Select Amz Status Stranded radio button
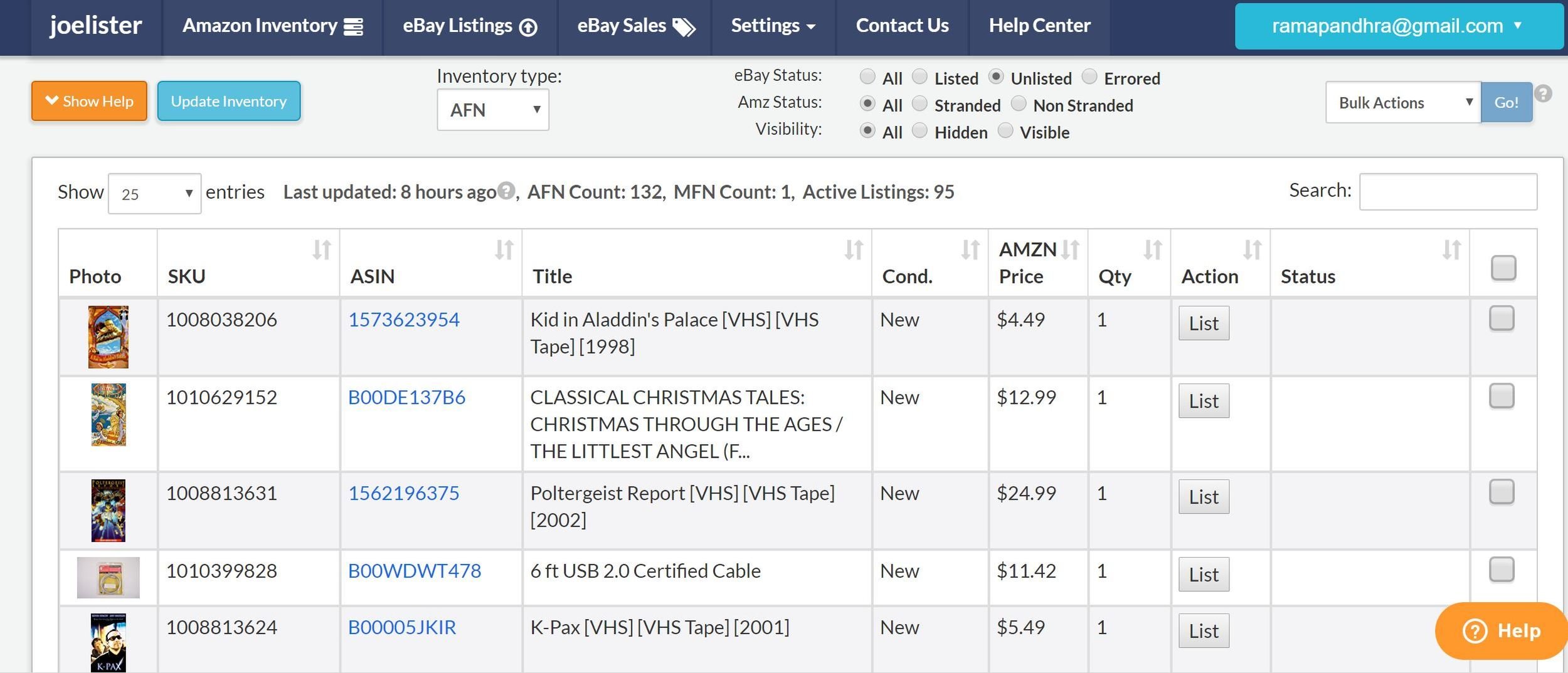1568x673 pixels. pyautogui.click(x=919, y=103)
